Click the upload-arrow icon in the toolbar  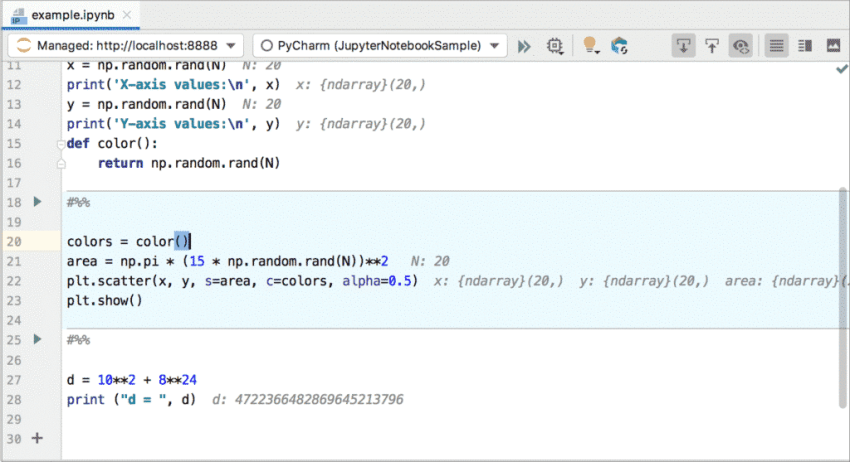click(712, 46)
